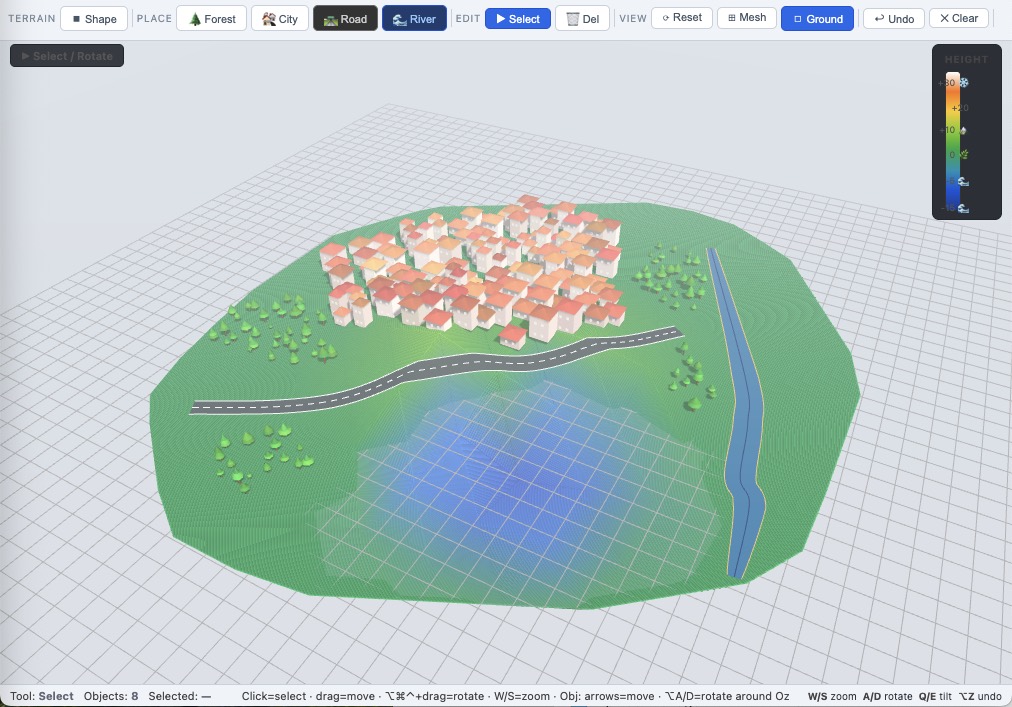Click the "Objects: 8" status text
Screen dimensions: 1012x707
click(111, 696)
